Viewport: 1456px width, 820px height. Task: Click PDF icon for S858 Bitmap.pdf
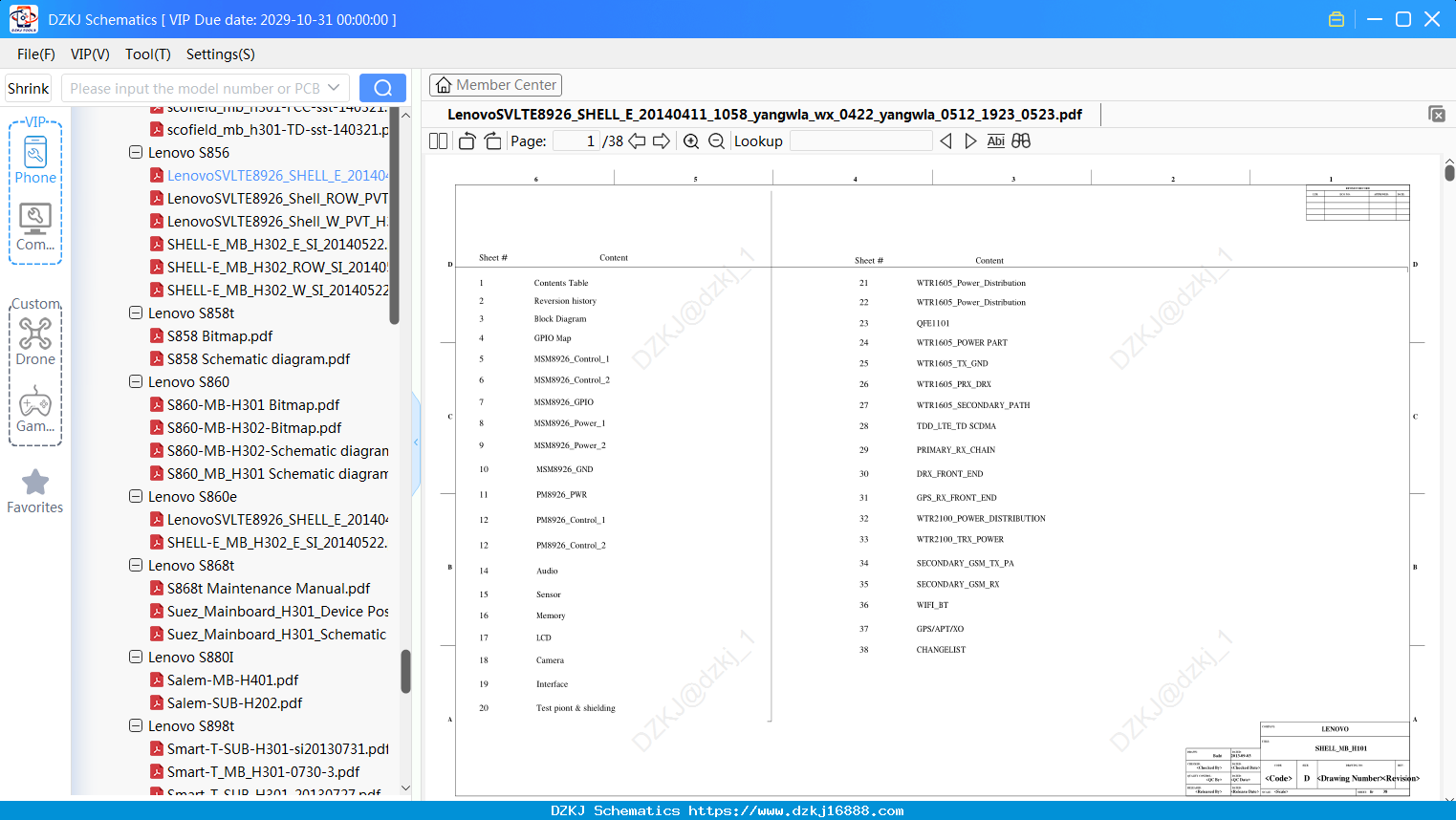coord(157,336)
